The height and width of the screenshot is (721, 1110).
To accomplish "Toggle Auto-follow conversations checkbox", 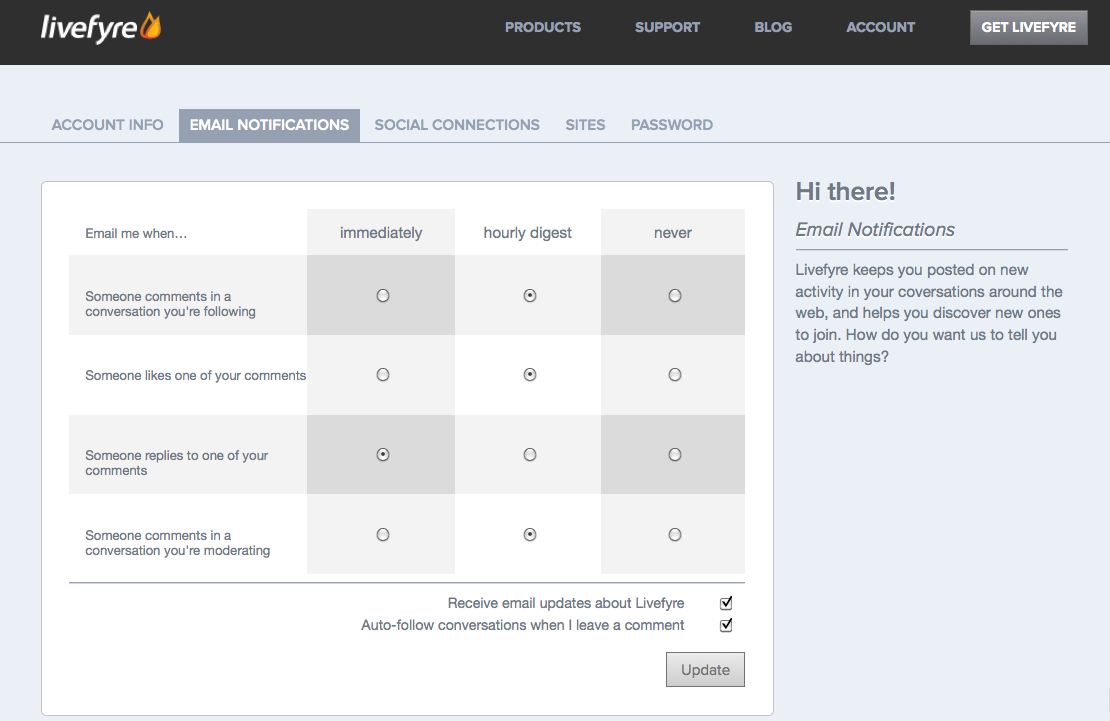I will [x=726, y=625].
